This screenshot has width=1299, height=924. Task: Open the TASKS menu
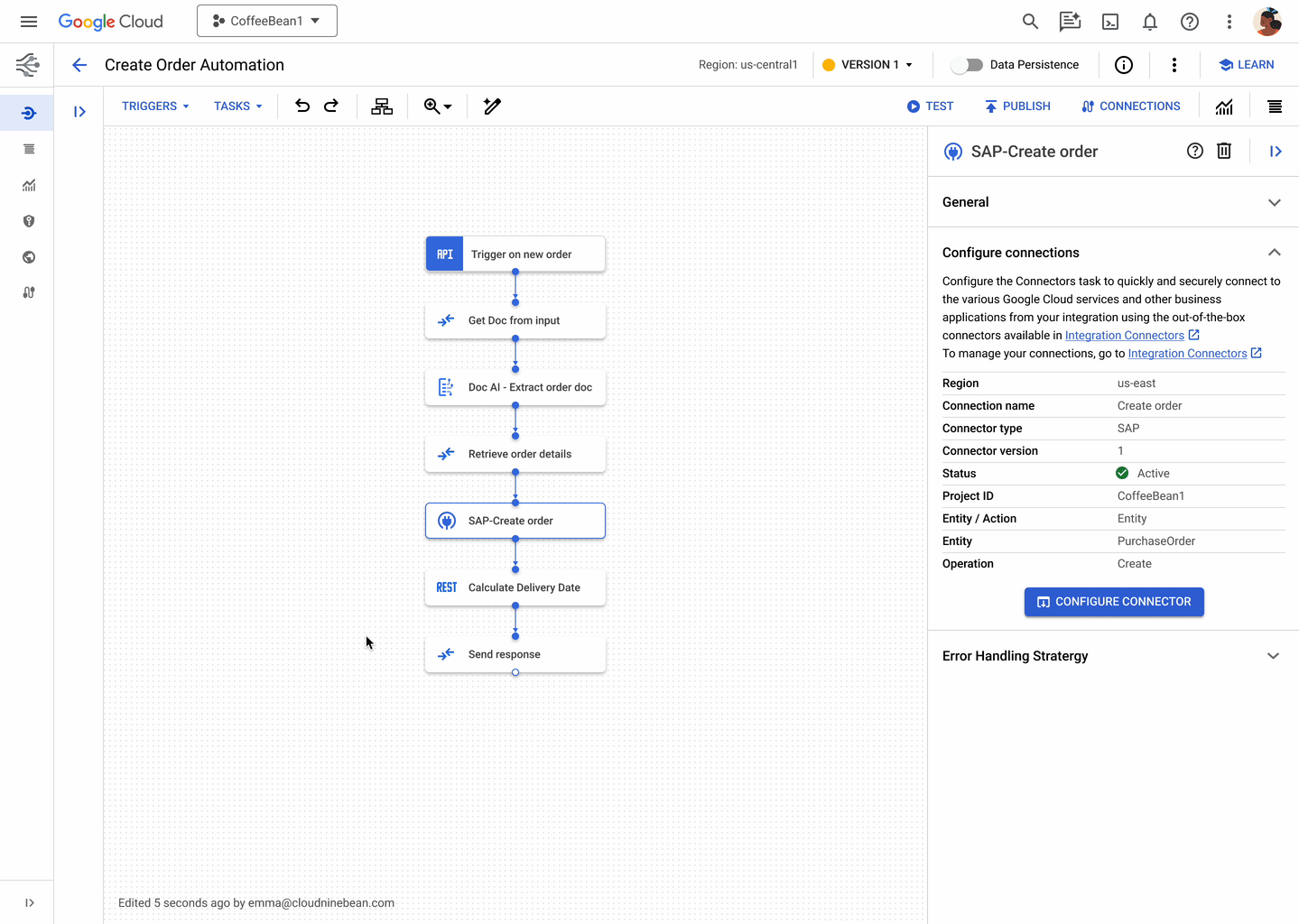[237, 106]
